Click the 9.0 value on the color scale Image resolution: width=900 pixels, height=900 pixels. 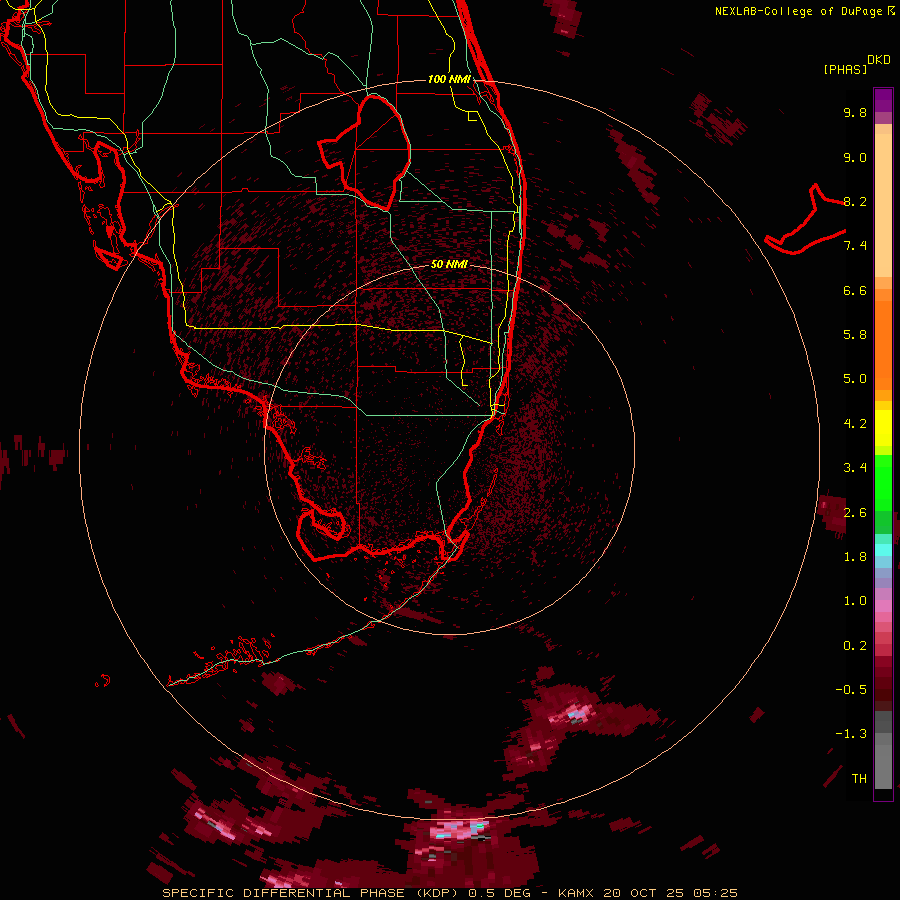pos(855,157)
